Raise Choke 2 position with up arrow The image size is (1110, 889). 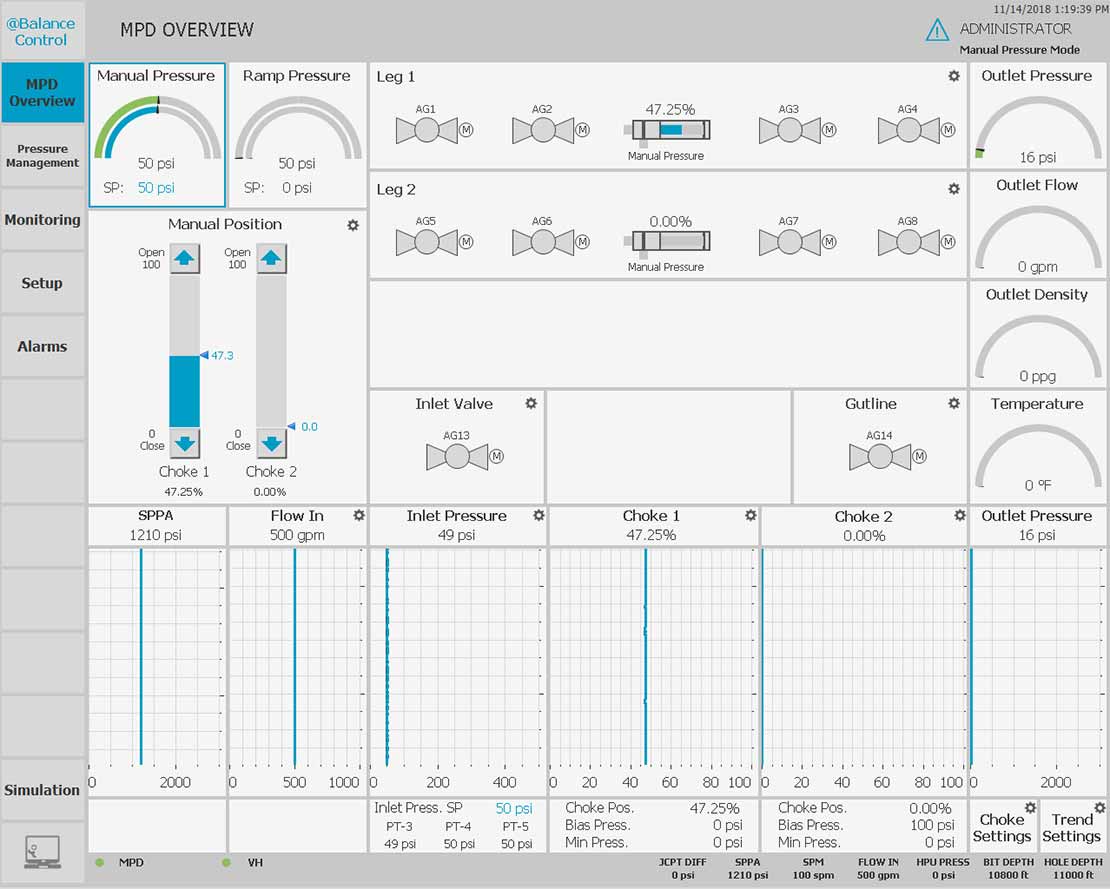[271, 259]
